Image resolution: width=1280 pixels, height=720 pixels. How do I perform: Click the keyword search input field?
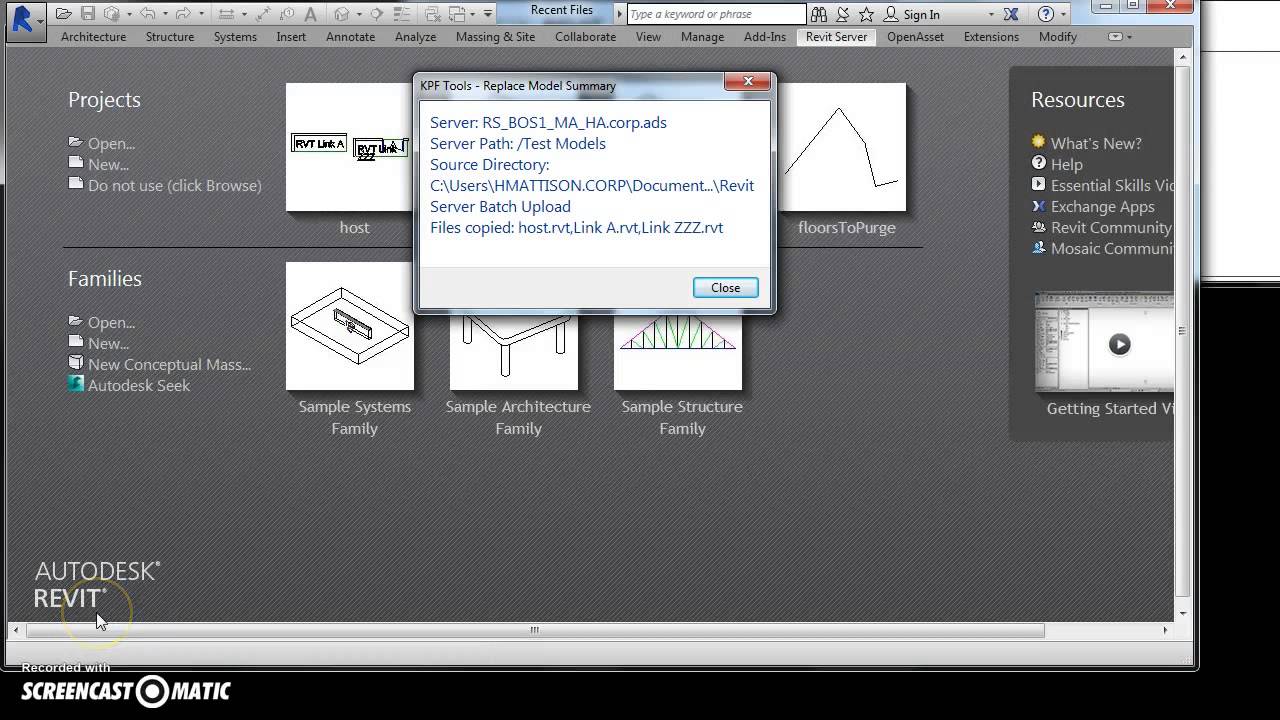716,14
